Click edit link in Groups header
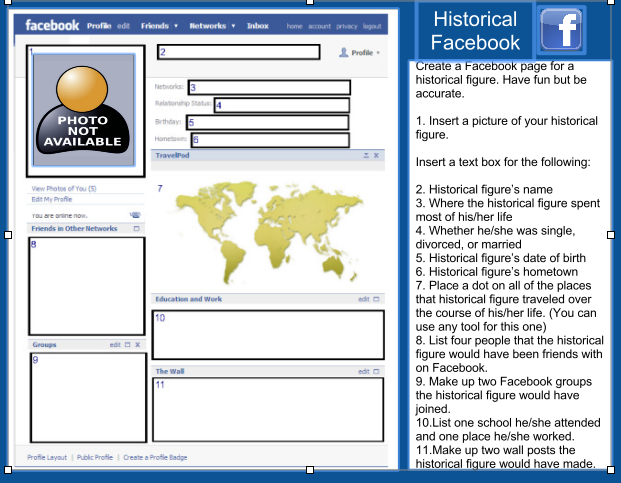 pos(115,345)
